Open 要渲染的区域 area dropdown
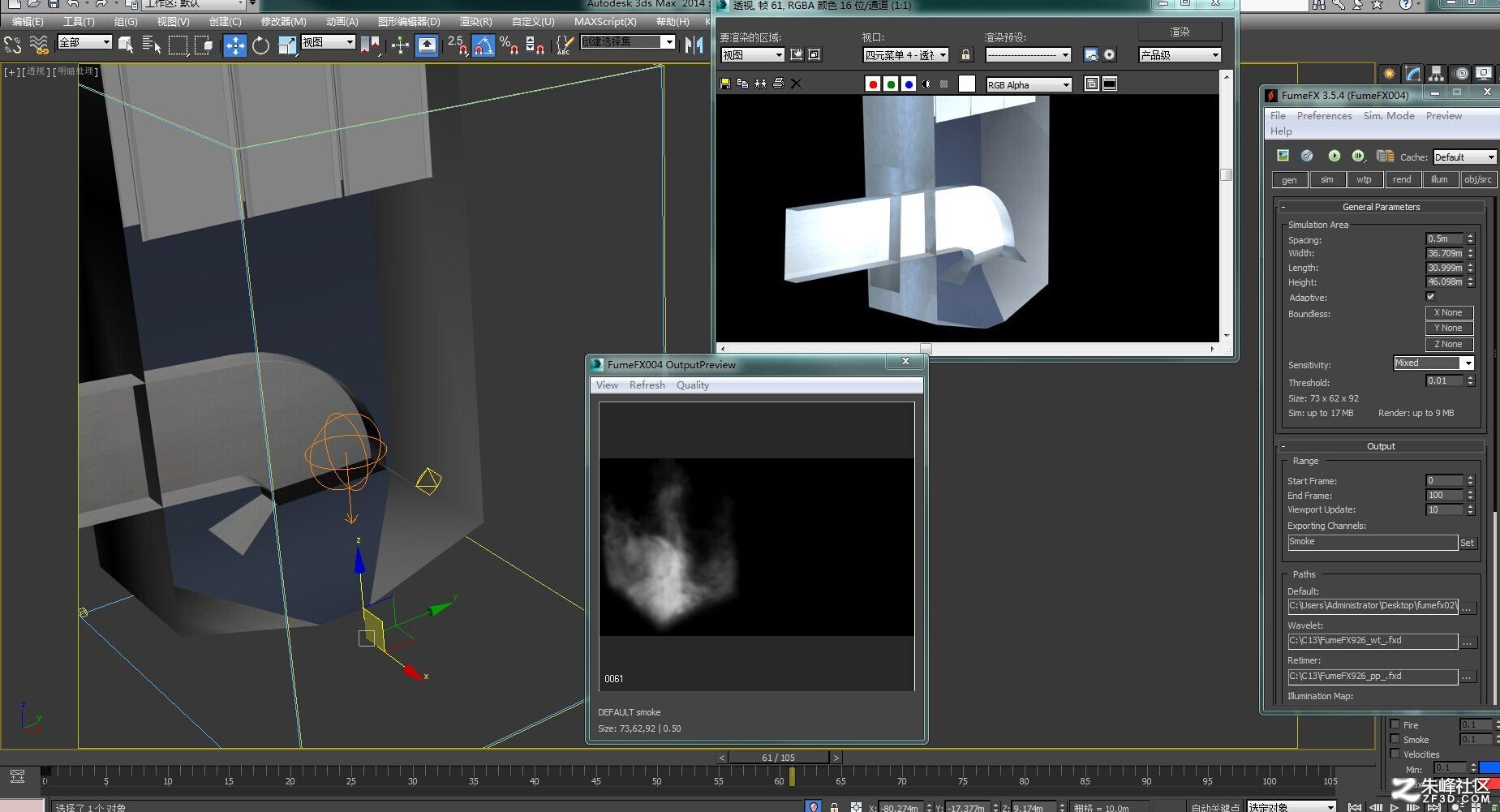The width and height of the screenshot is (1500, 812). 752,54
